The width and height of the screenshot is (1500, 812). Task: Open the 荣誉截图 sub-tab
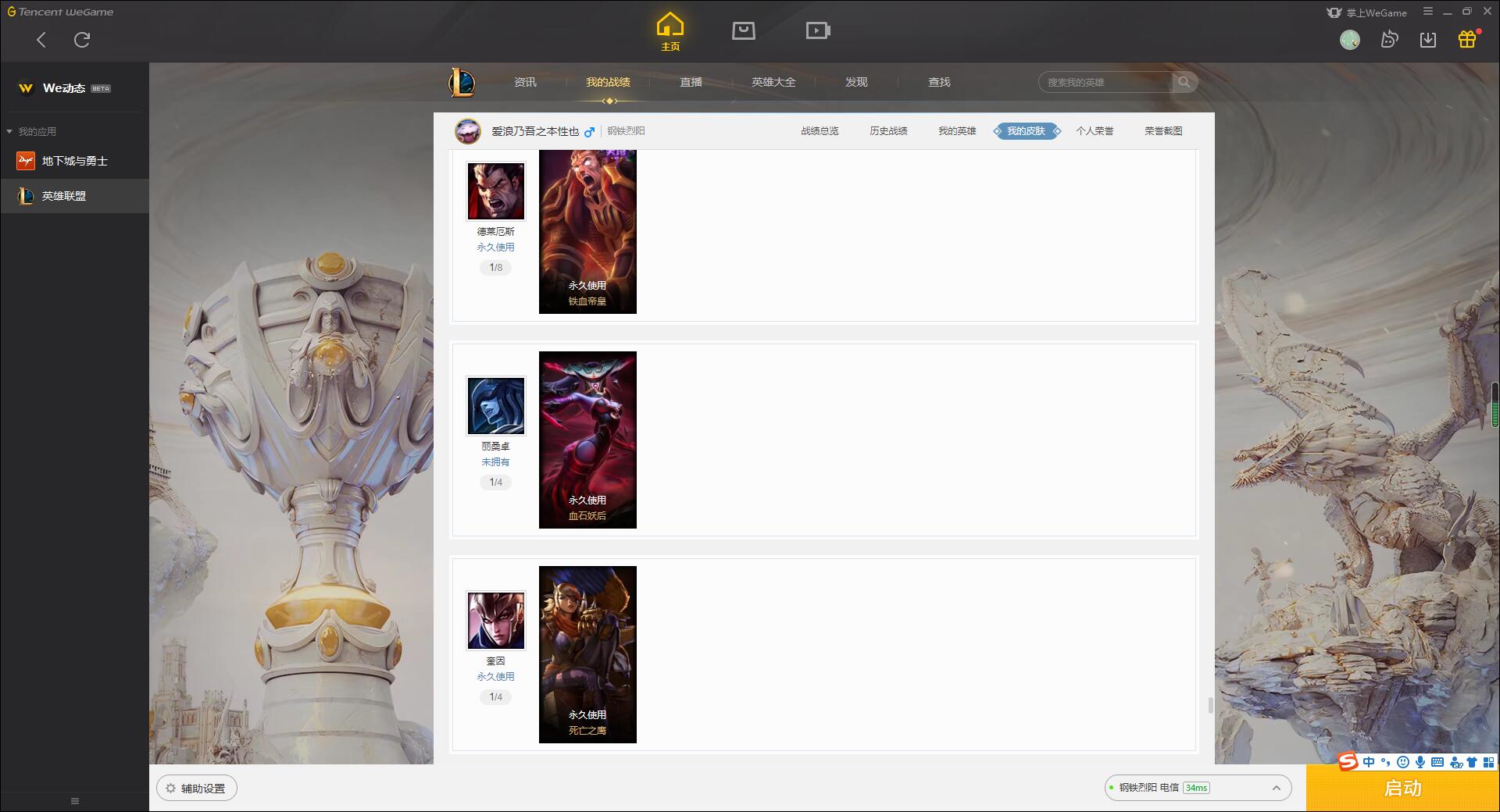pyautogui.click(x=1163, y=131)
